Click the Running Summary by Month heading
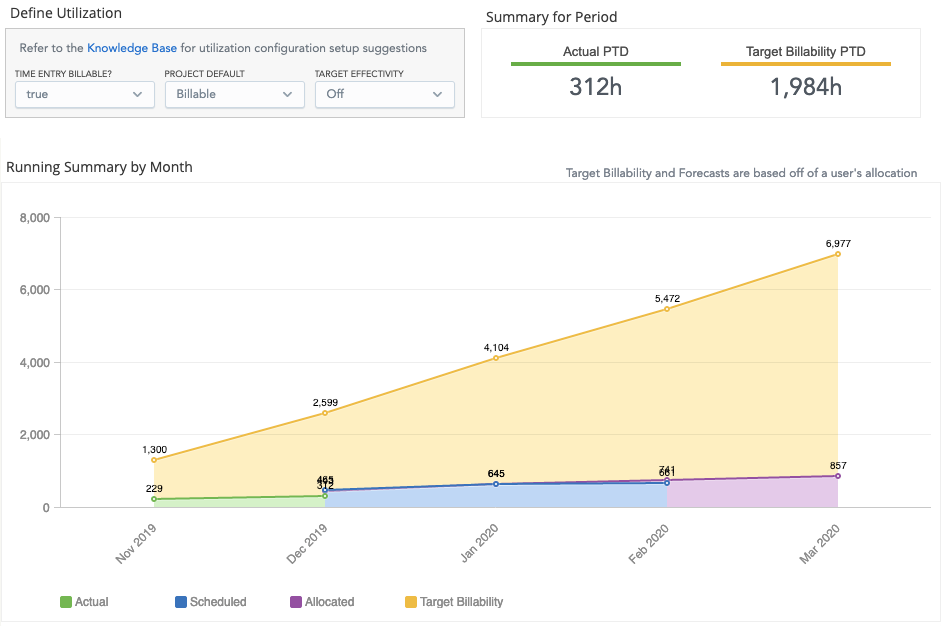 click(99, 167)
